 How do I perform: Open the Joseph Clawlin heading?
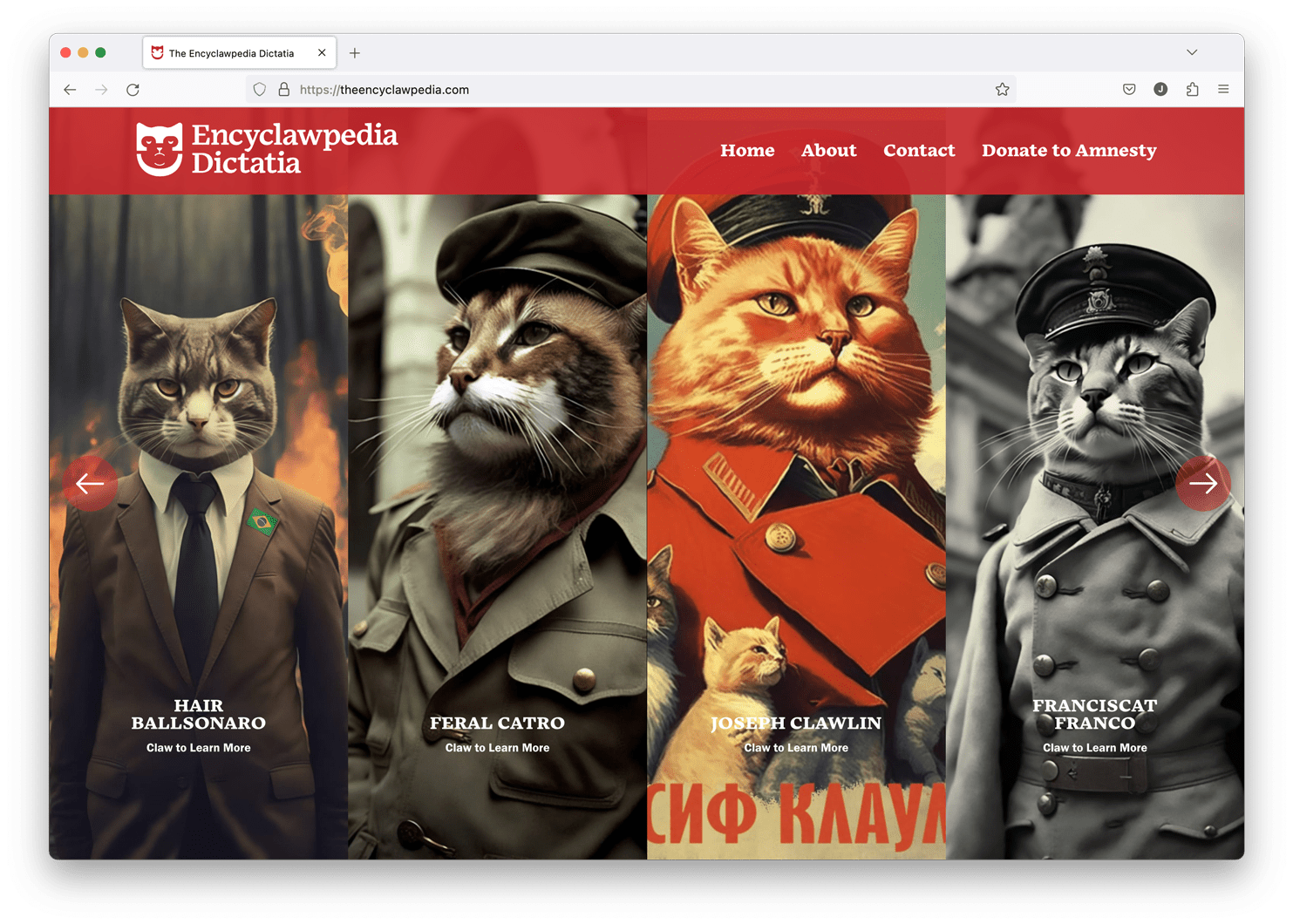tap(796, 723)
